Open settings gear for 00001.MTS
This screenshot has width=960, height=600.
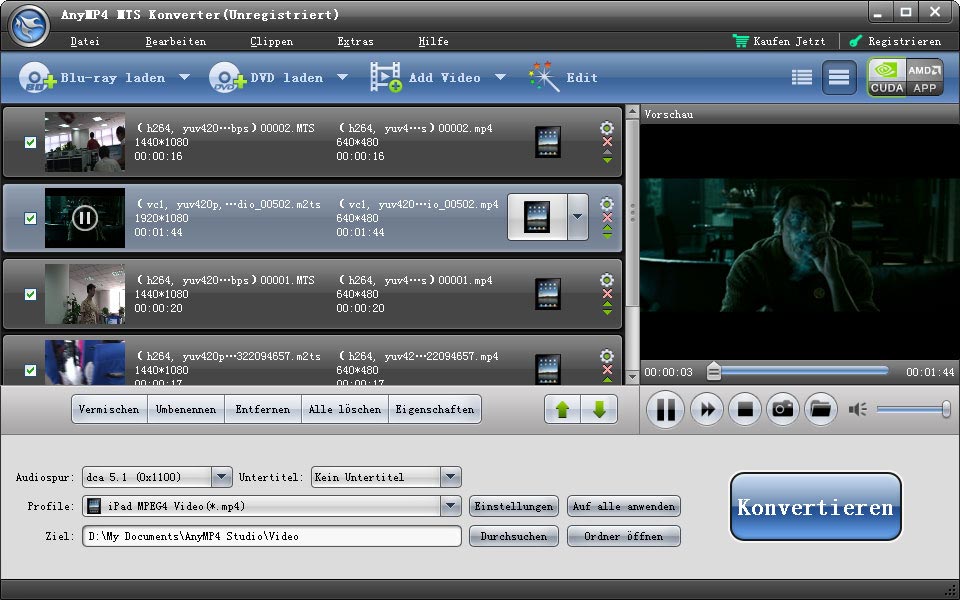[607, 280]
